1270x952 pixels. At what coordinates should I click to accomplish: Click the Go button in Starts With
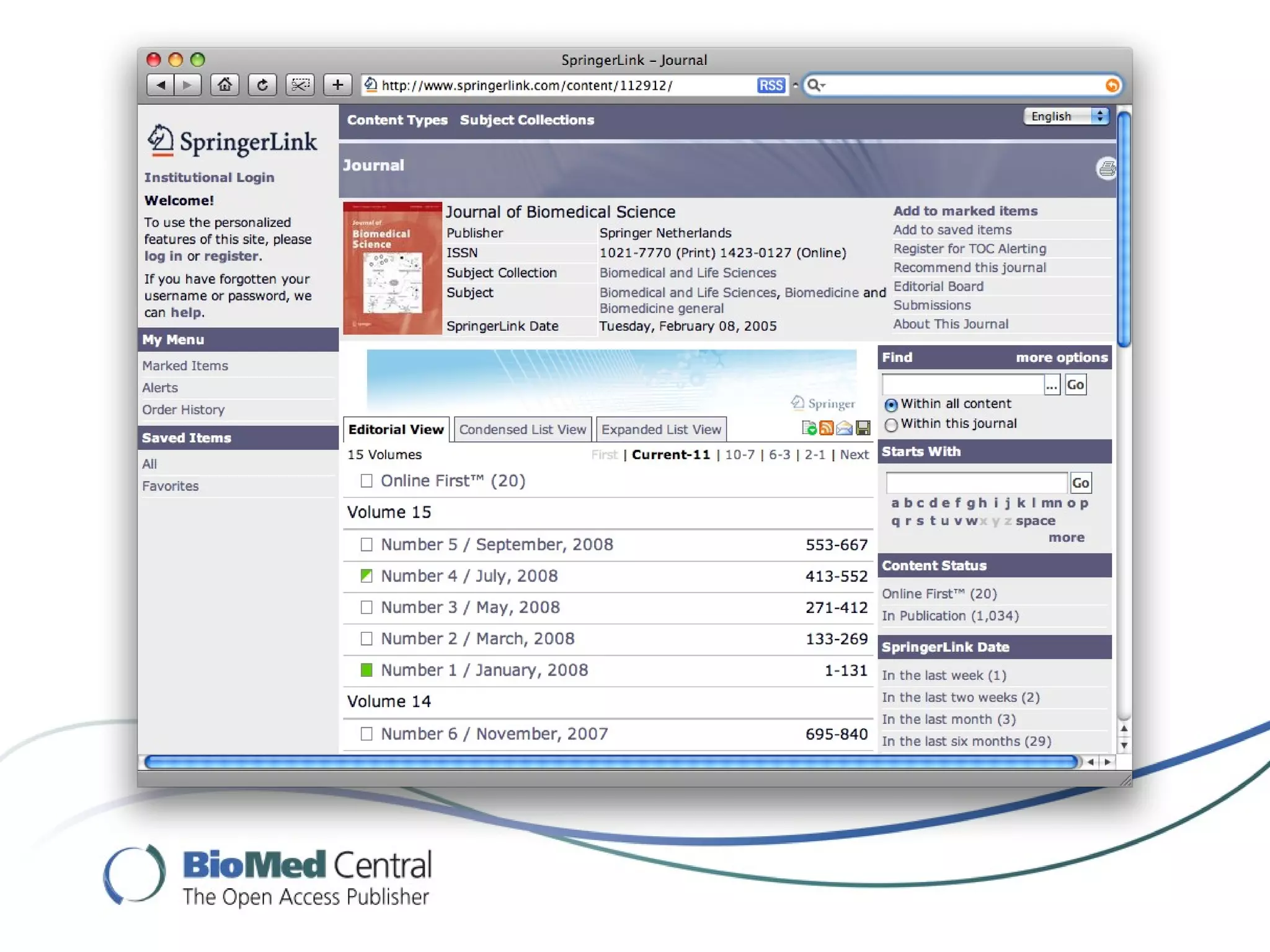1080,483
